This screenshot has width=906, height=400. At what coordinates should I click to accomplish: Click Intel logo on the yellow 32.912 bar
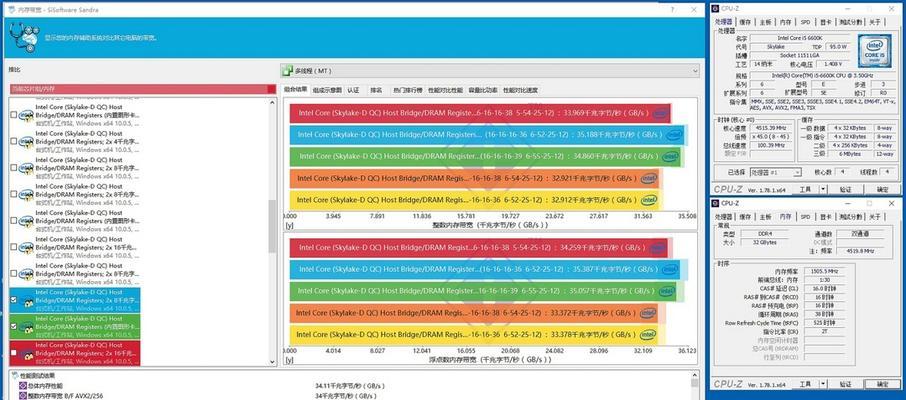(649, 199)
